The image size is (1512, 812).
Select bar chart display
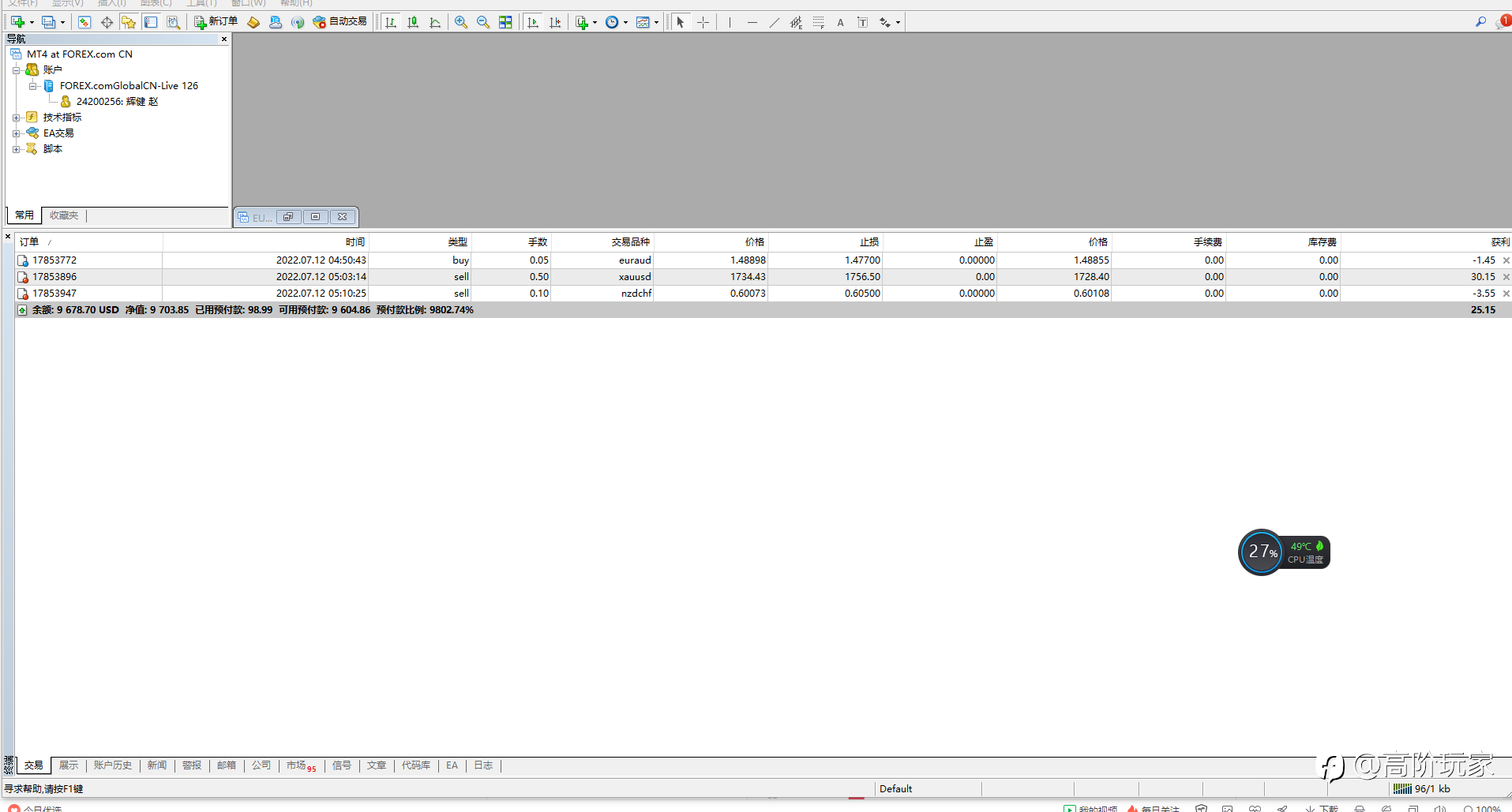coord(391,22)
